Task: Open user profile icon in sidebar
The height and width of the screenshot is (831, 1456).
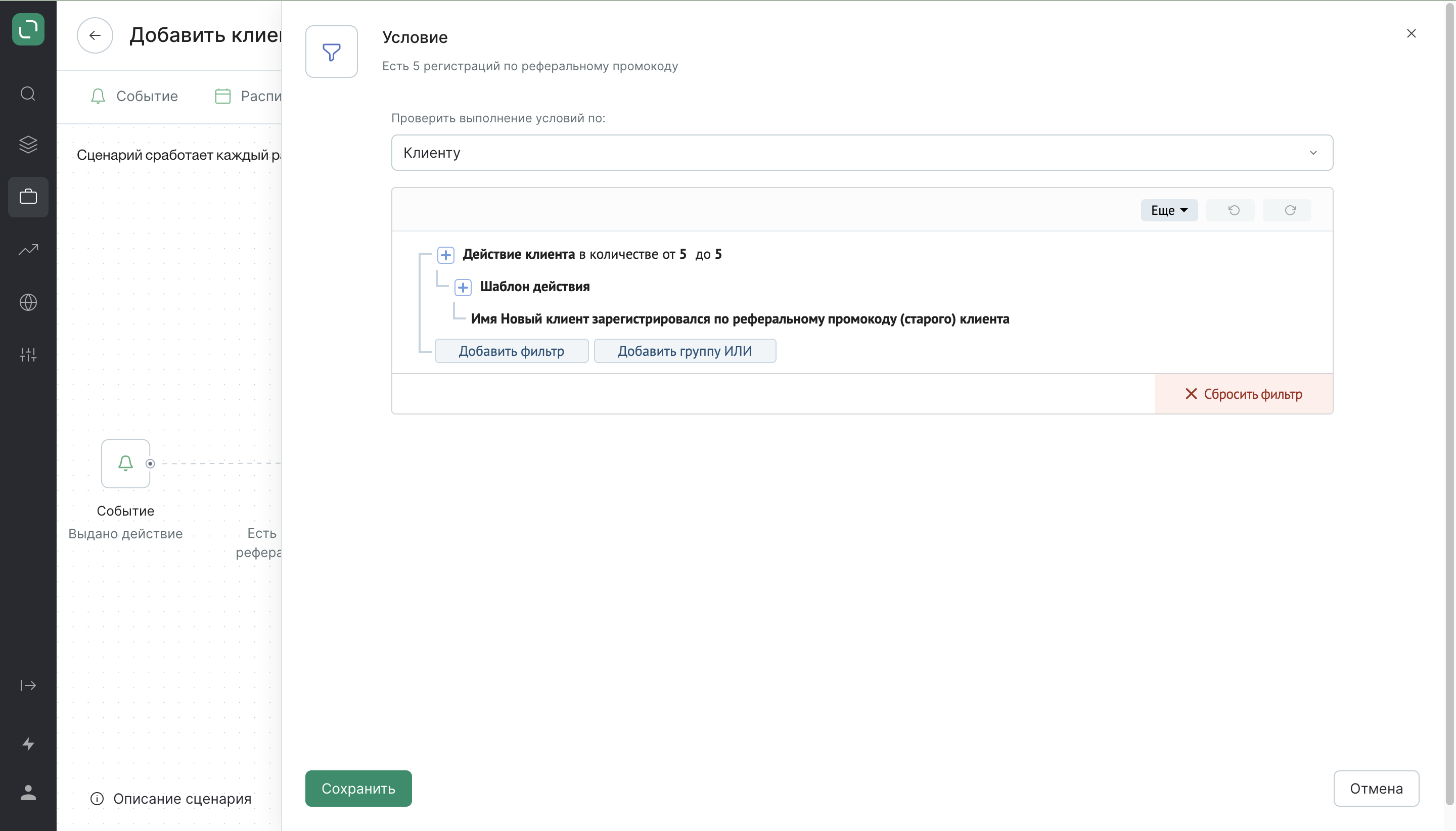Action: coord(28,792)
